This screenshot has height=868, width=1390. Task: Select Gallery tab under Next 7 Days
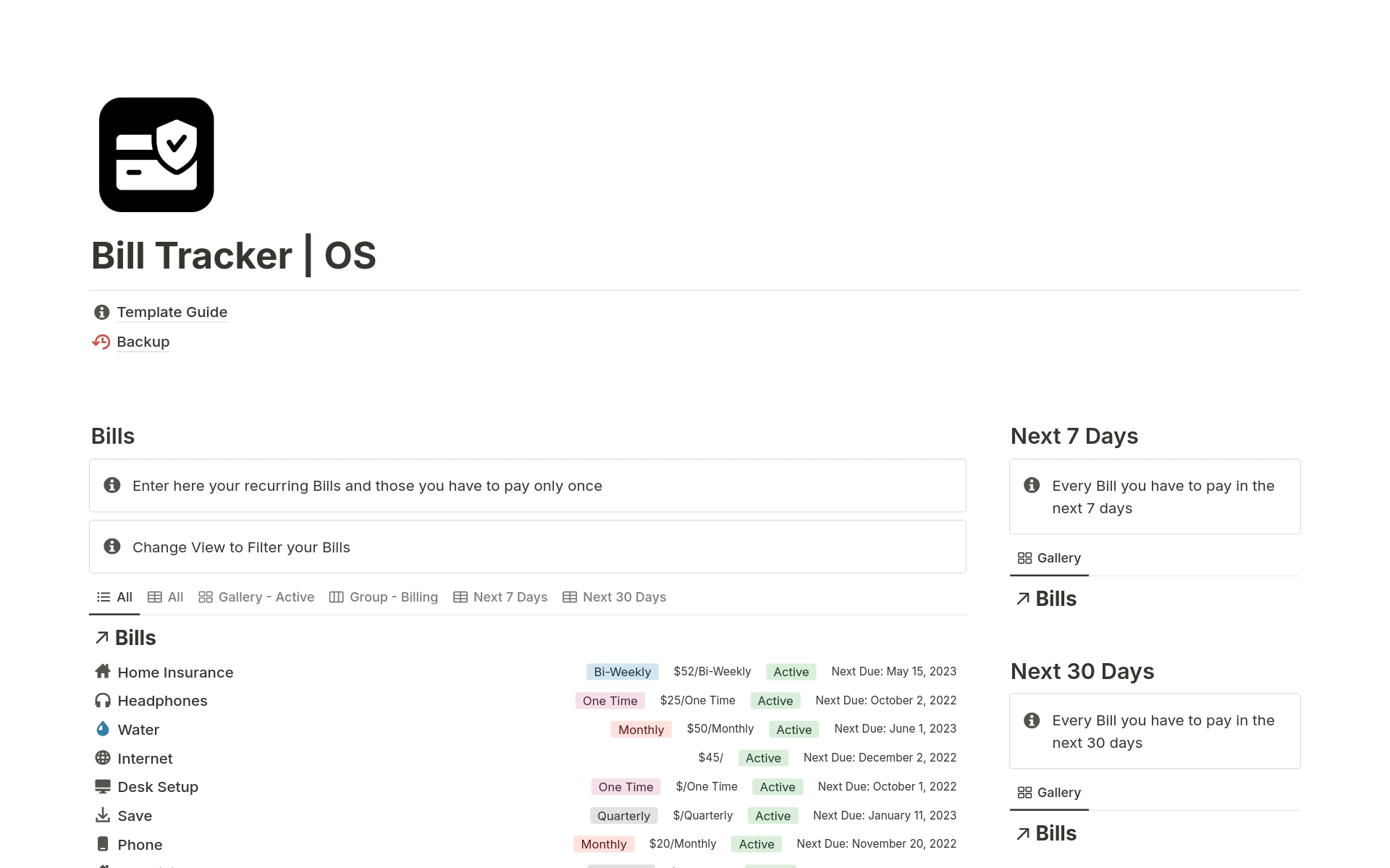coord(1049,558)
